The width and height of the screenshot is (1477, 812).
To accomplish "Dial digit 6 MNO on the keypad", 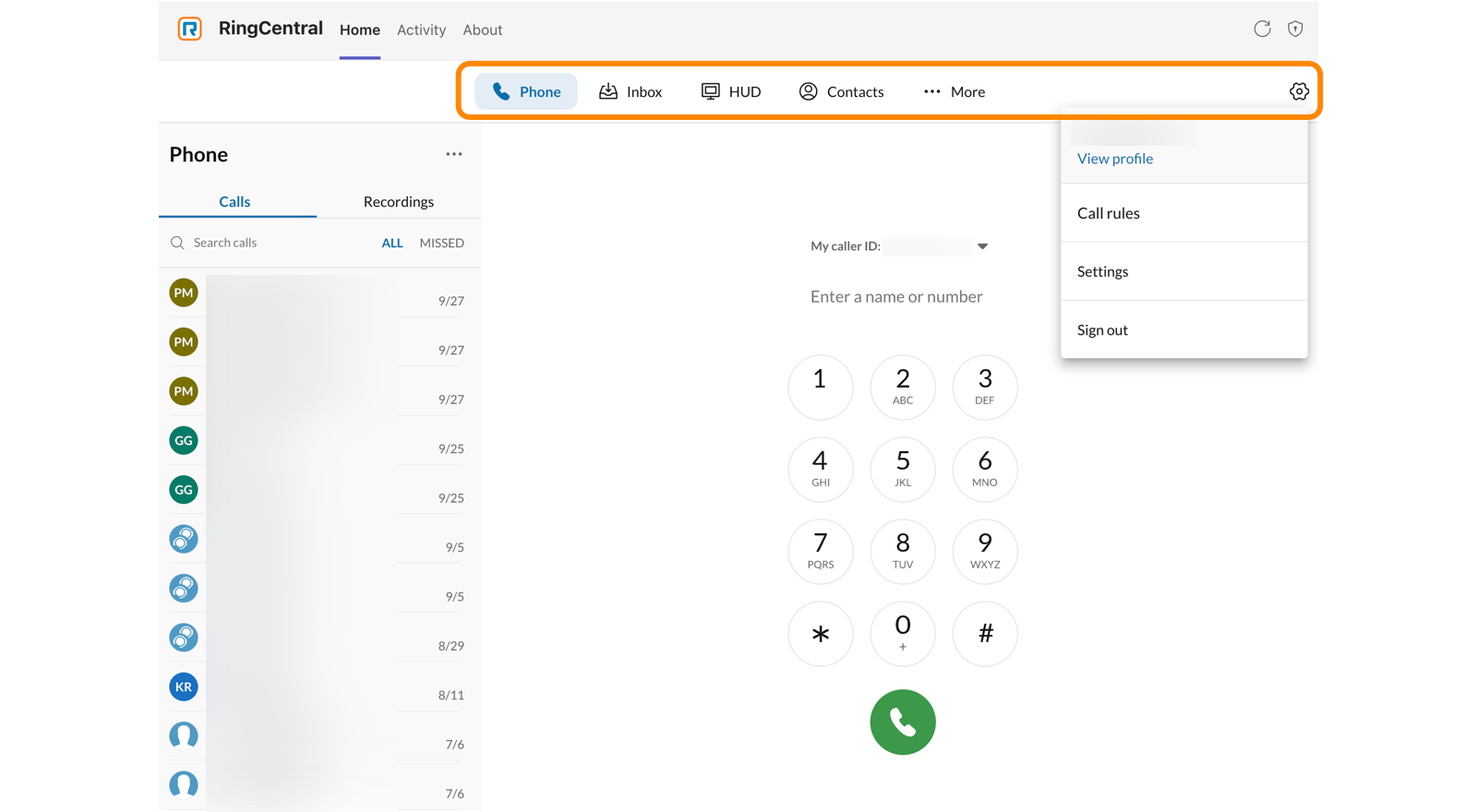I will [x=985, y=469].
